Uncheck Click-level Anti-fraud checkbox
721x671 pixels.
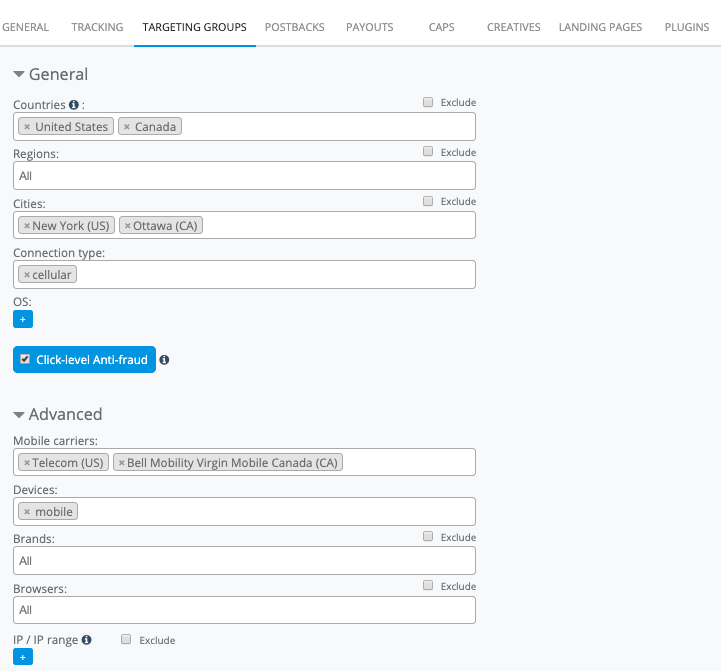coord(25,359)
